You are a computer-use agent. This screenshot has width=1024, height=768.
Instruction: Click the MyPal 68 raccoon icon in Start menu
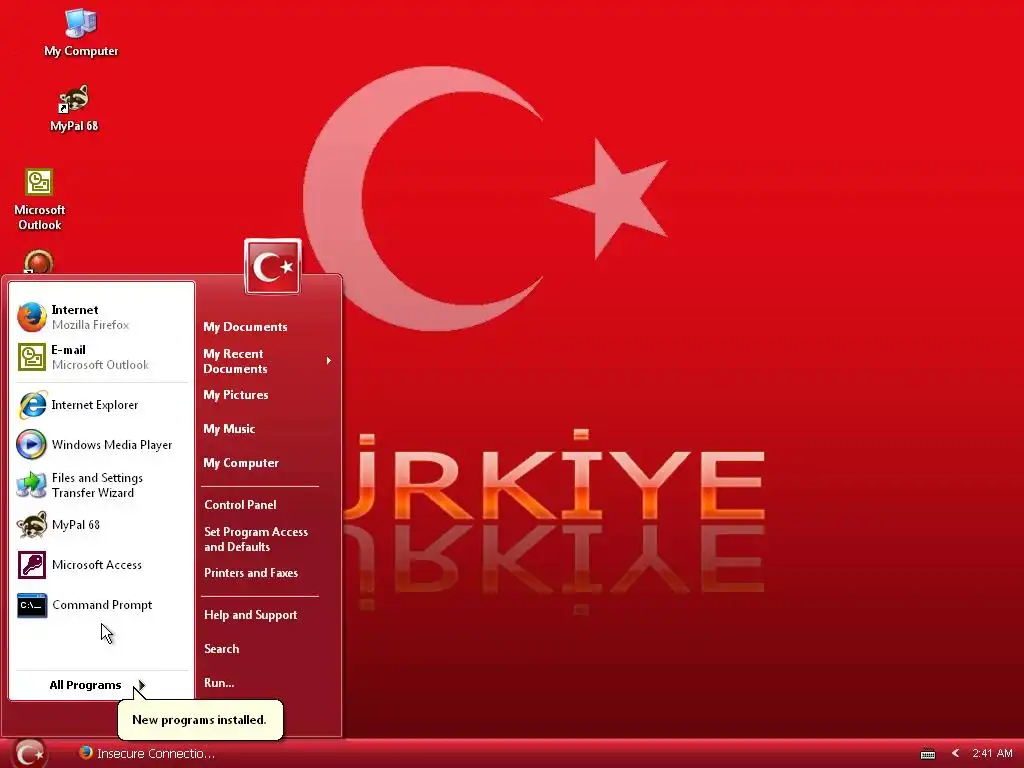31,525
